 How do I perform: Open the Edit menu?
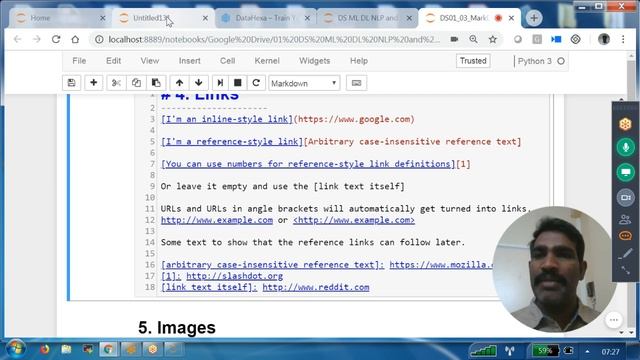113,61
